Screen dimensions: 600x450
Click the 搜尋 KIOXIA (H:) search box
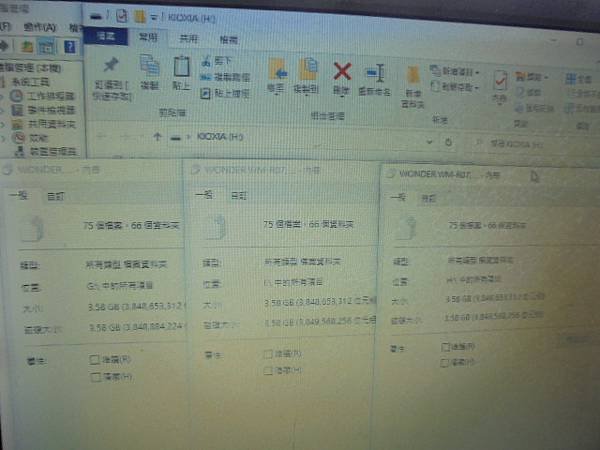tap(533, 144)
